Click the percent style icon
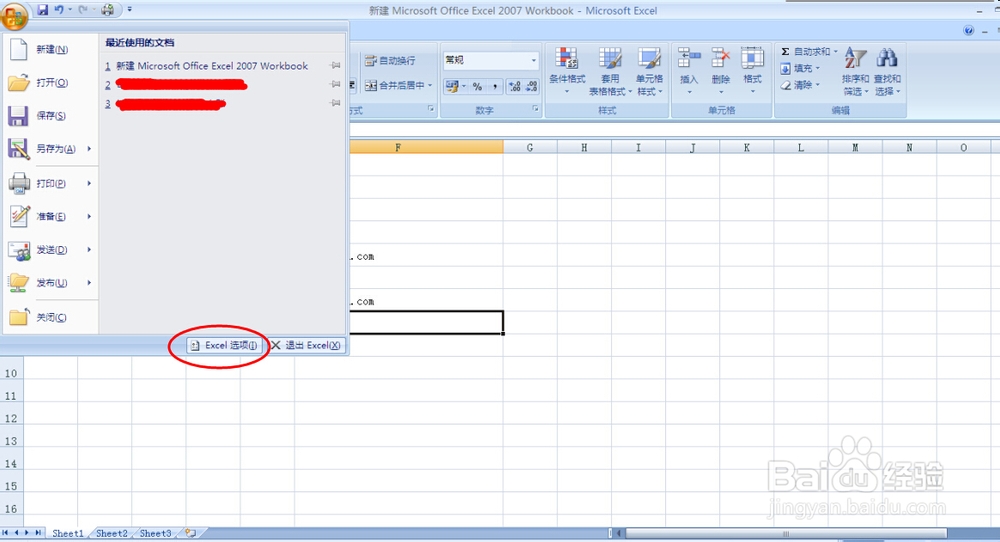The height and width of the screenshot is (542, 1000). coord(477,86)
